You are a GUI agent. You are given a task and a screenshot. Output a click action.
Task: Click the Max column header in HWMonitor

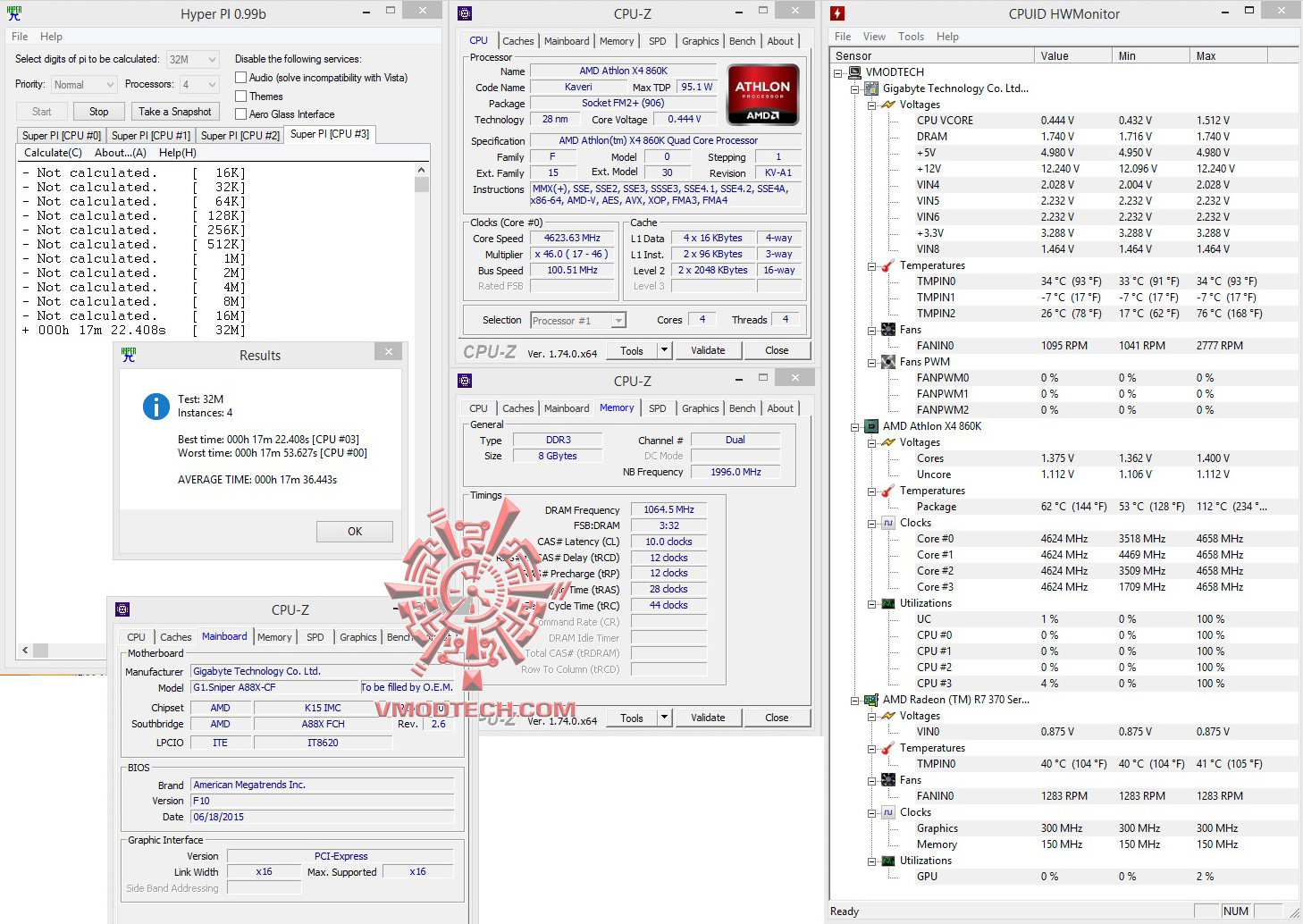tap(1231, 55)
